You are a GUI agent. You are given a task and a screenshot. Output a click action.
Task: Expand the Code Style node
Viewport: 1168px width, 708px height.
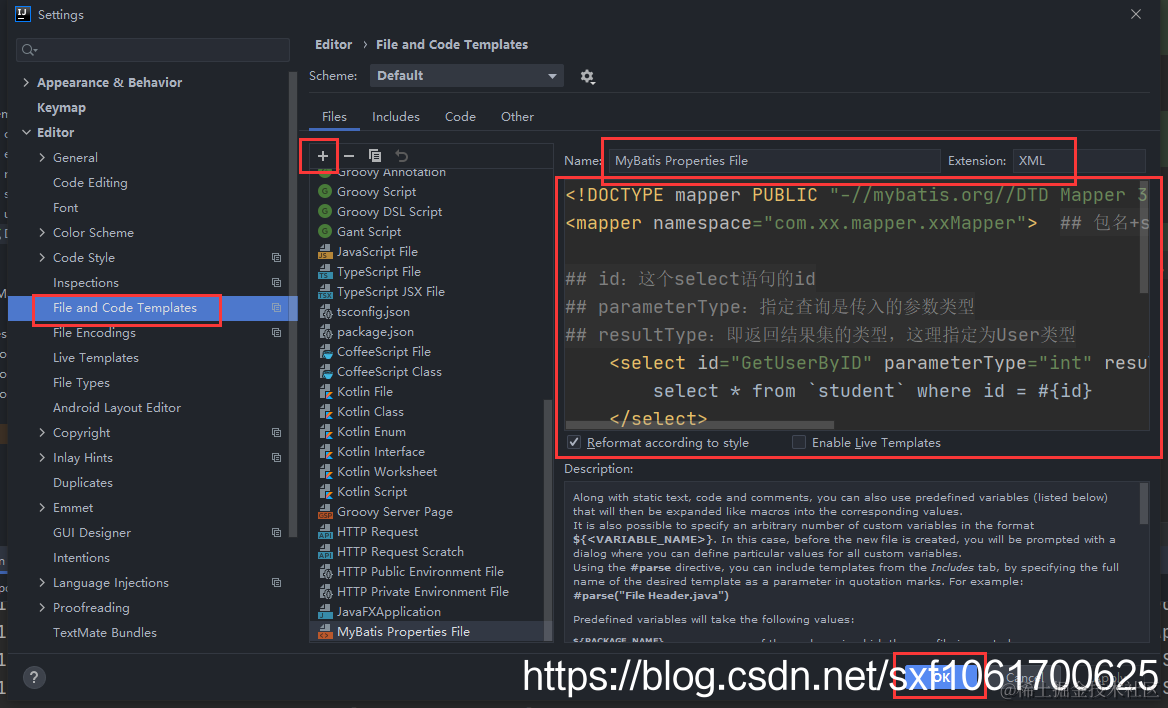[x=42, y=258]
